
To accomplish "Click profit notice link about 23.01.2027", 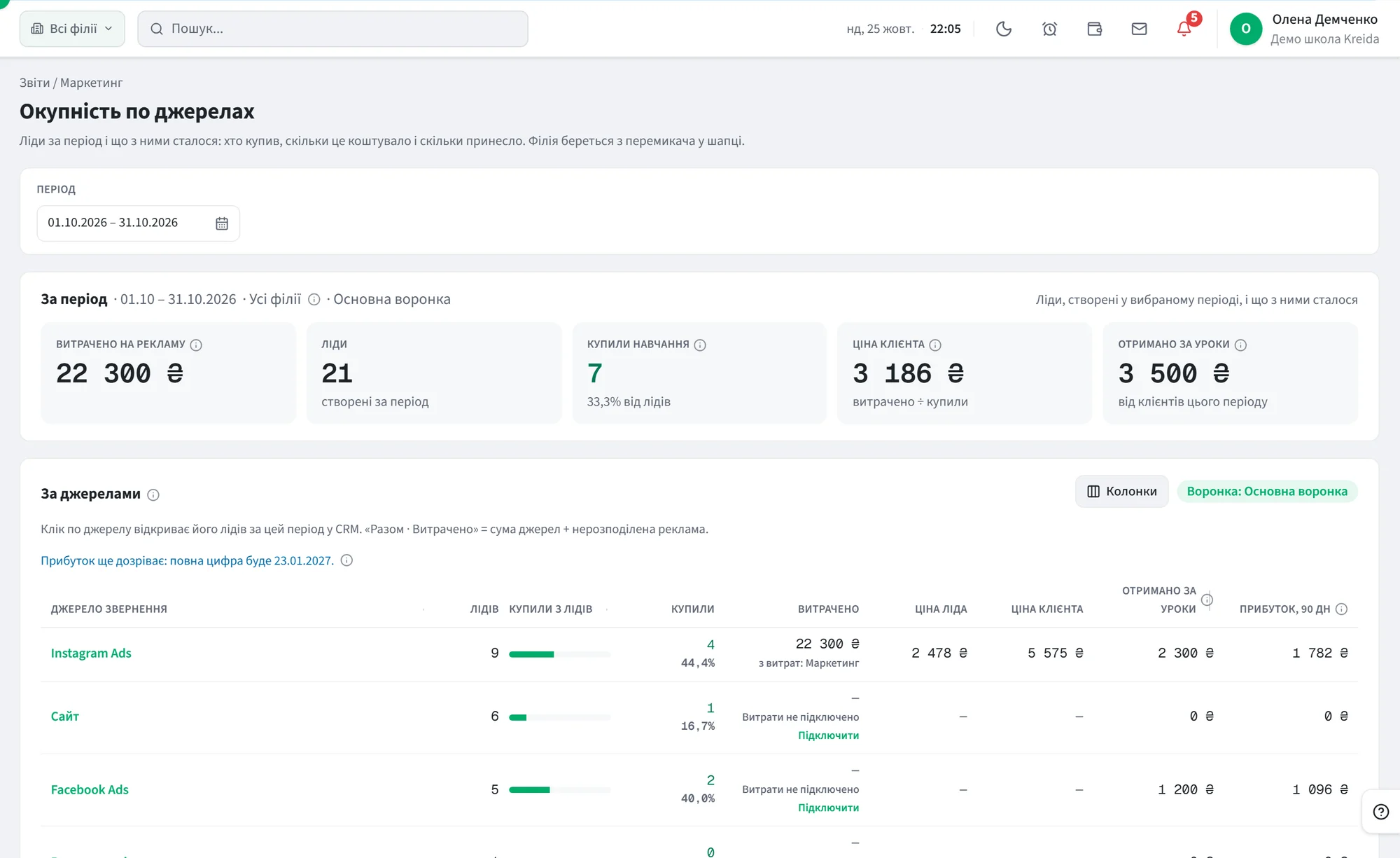I will click(187, 560).
